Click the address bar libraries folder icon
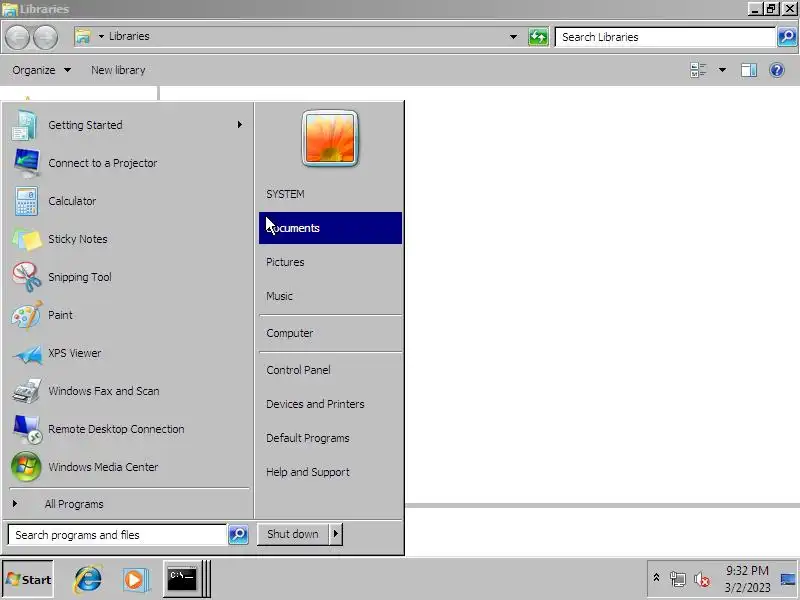Viewport: 800px width, 600px height. (x=83, y=36)
